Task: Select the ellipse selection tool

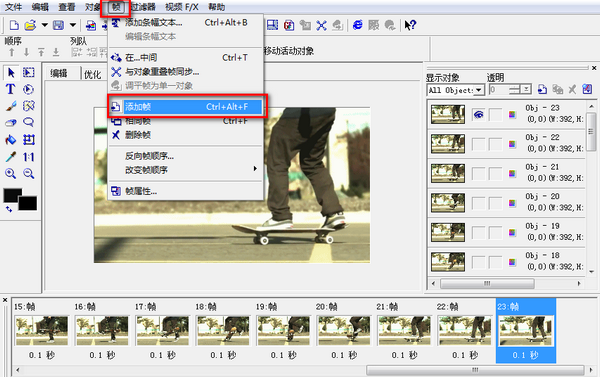Action: click(28, 89)
